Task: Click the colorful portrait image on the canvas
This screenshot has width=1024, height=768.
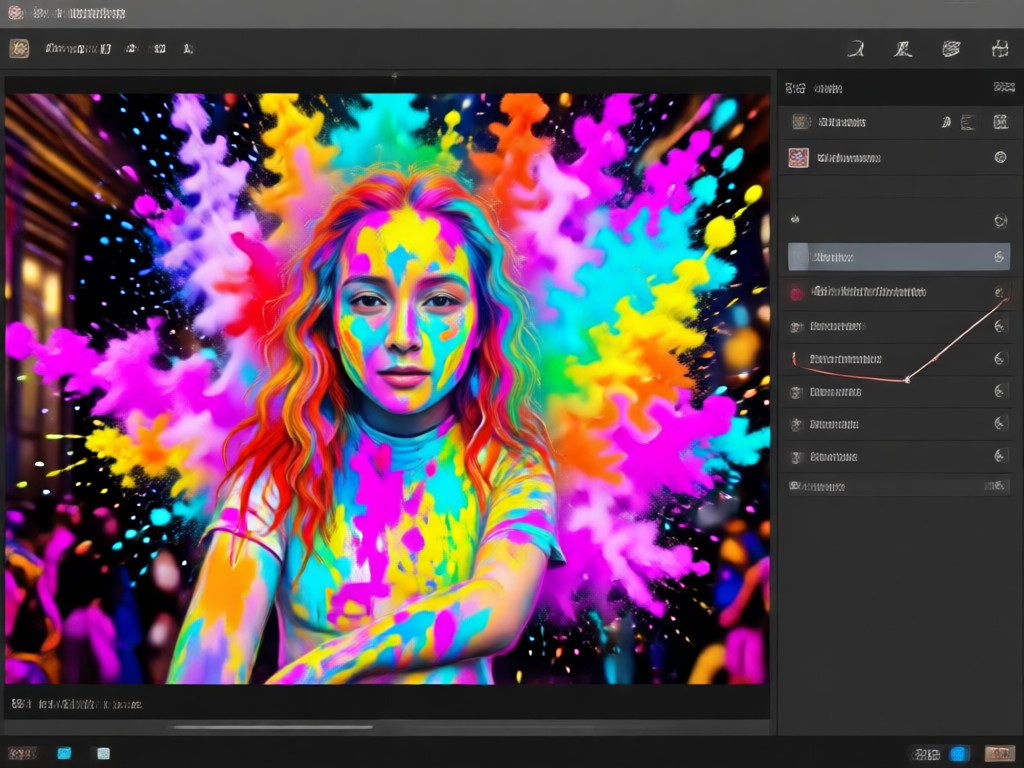Action: [387, 389]
